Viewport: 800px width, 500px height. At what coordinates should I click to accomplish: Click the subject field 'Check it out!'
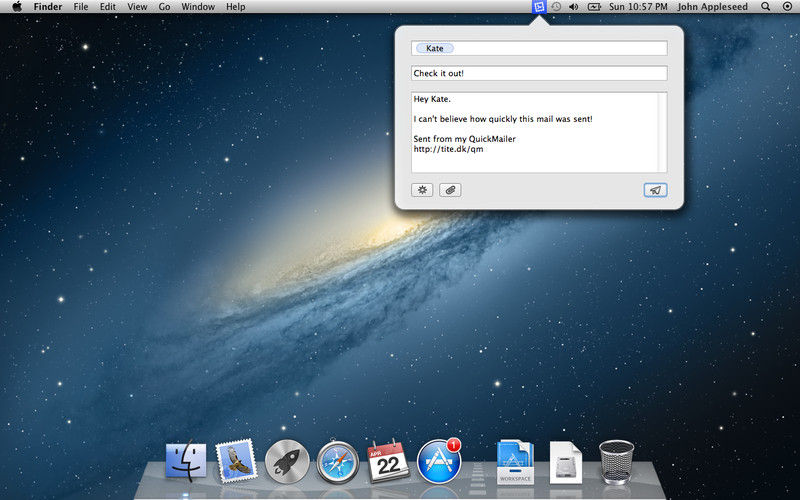539,73
